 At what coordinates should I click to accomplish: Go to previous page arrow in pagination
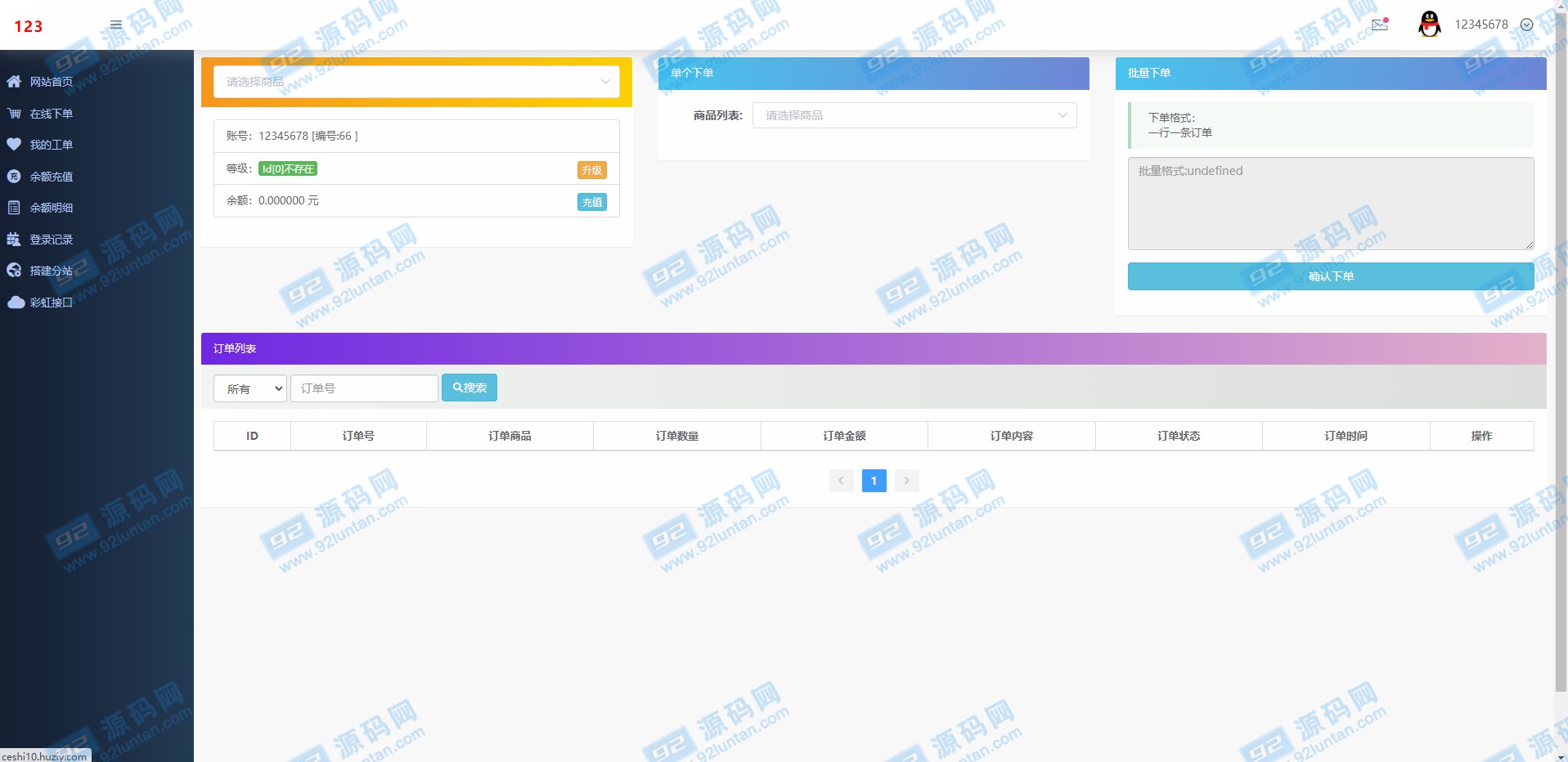tap(841, 480)
